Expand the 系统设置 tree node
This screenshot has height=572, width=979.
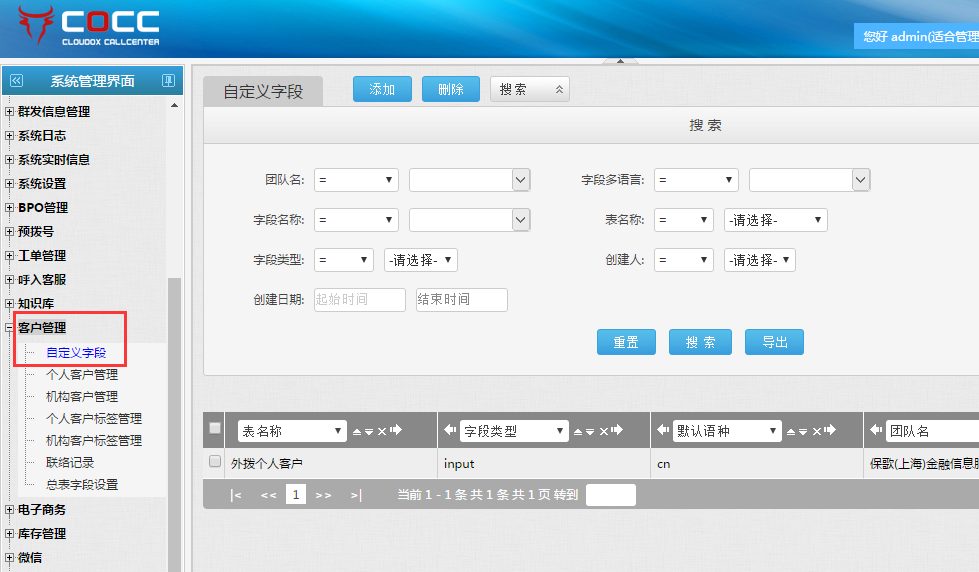point(9,184)
